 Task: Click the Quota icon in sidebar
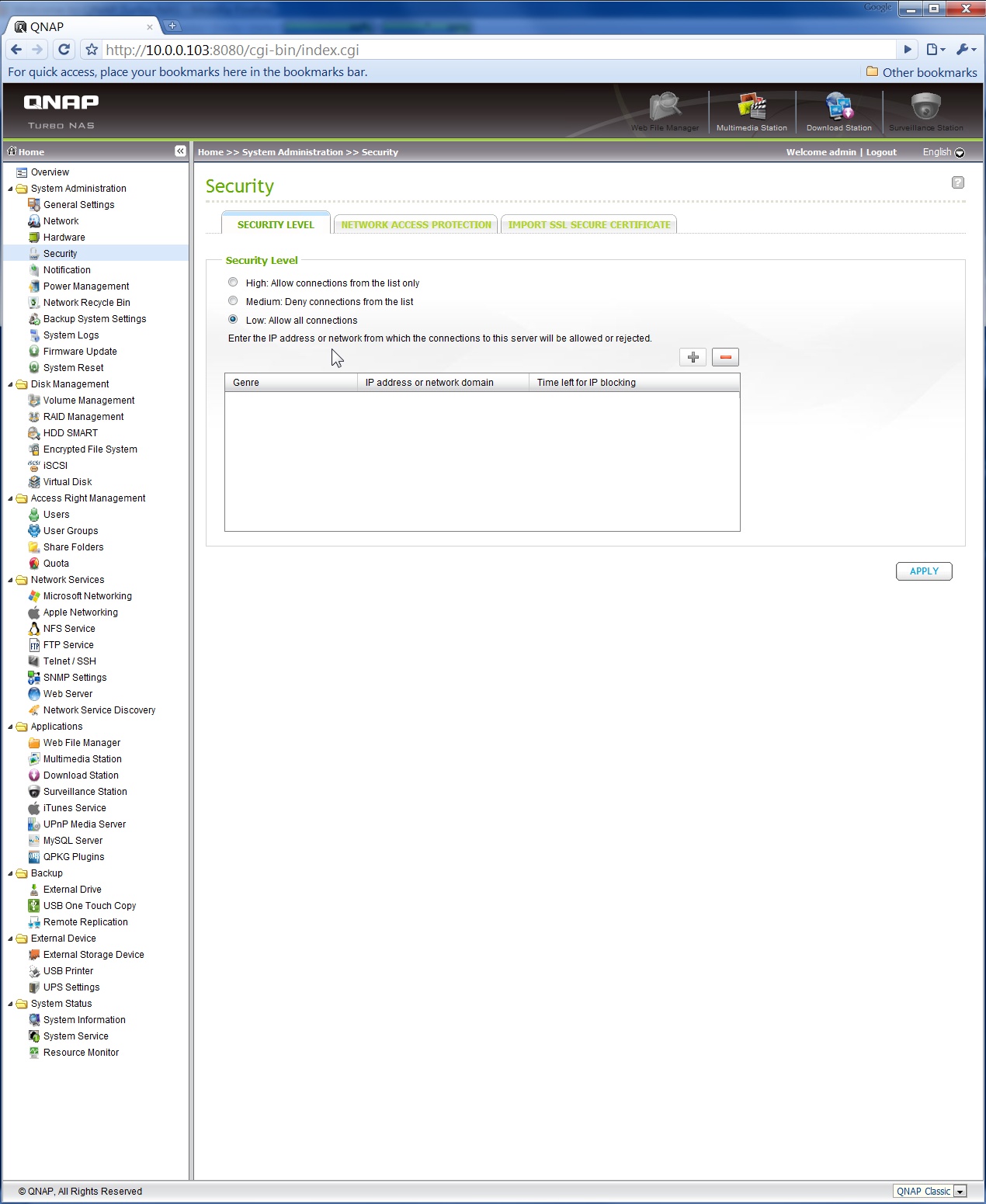[34, 564]
